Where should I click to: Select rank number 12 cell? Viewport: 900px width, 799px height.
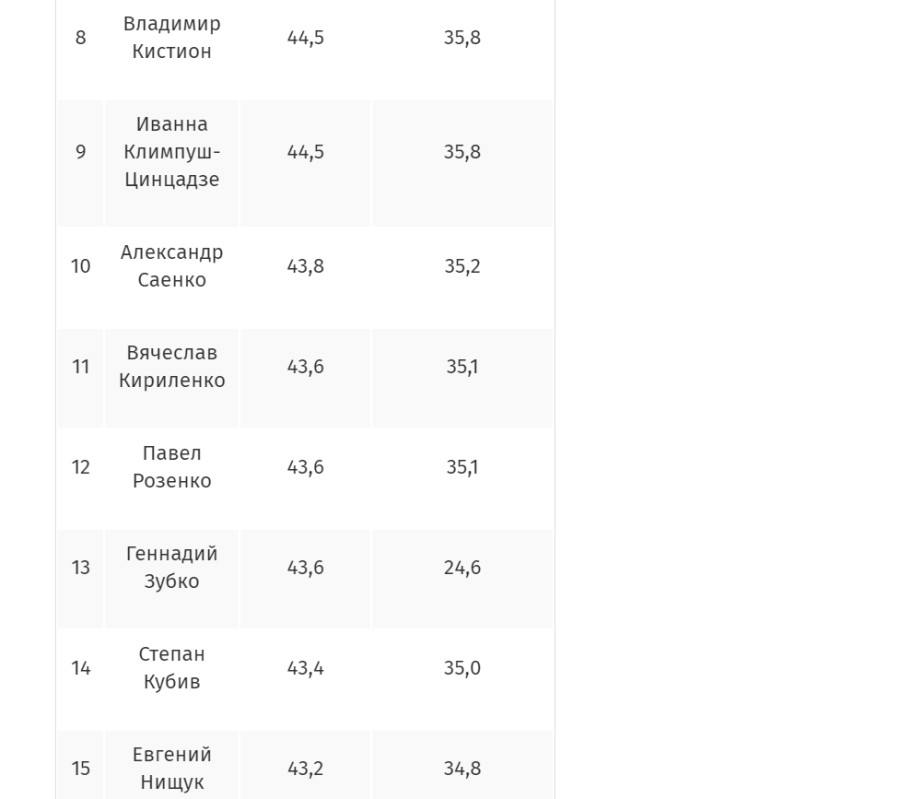(80, 467)
